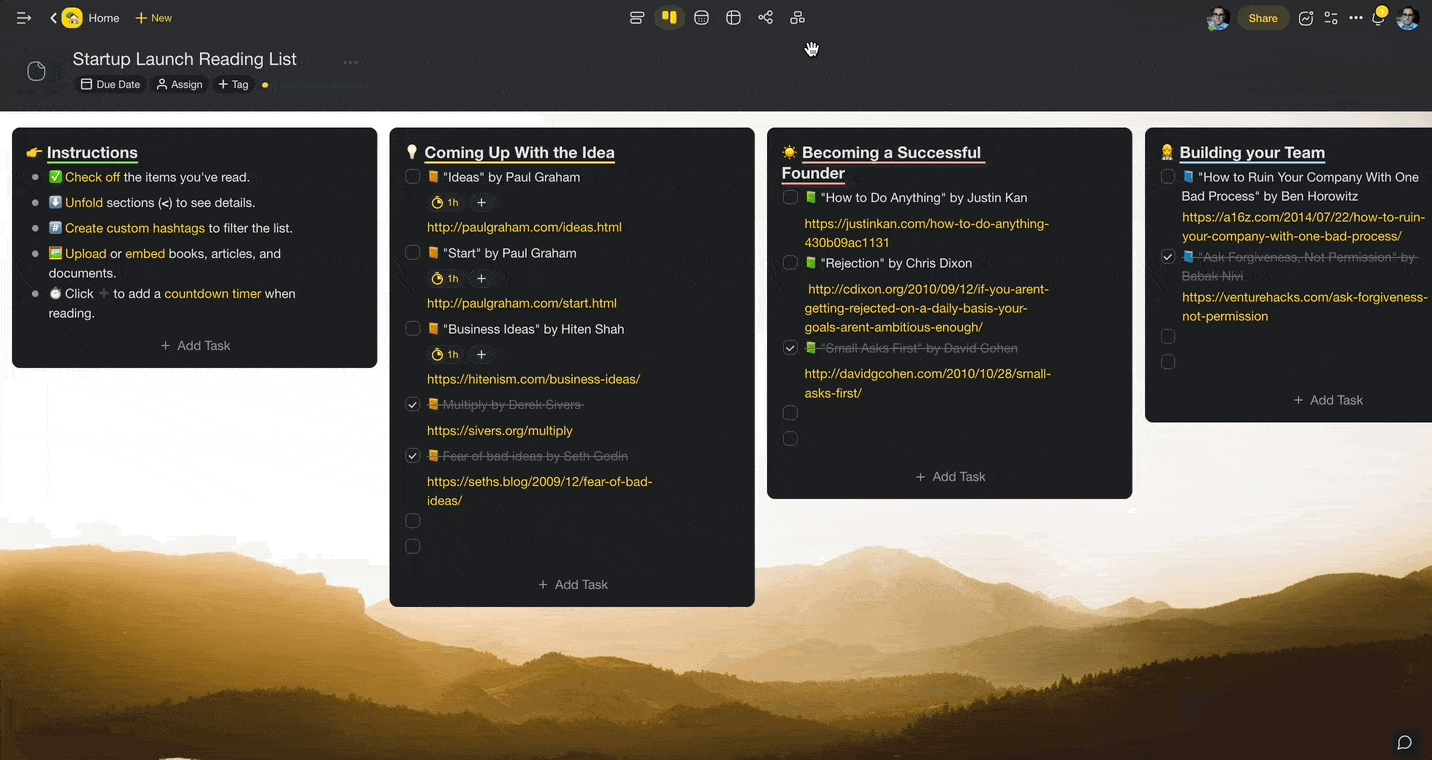Open the three-dot menu in the top right

tap(1356, 17)
